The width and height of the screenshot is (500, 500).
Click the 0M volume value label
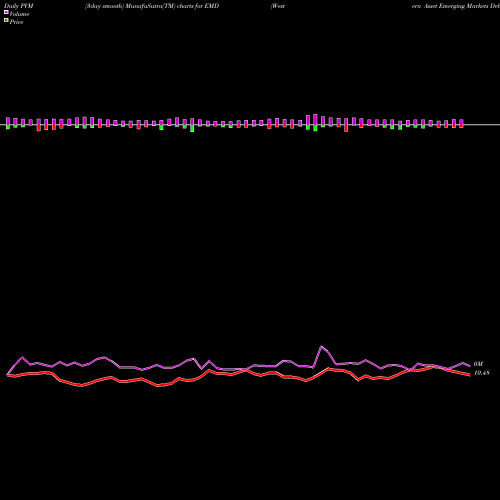click(478, 364)
